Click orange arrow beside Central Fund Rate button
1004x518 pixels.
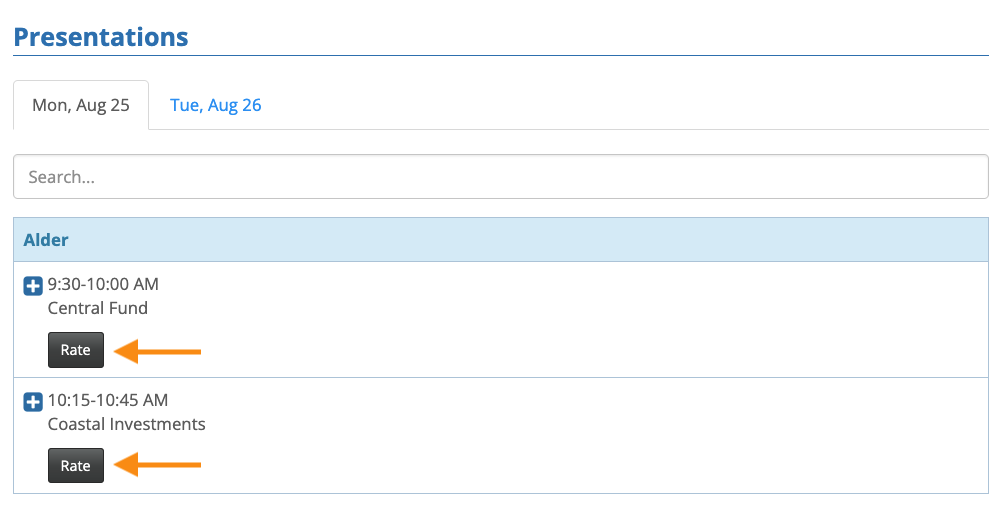pyautogui.click(x=159, y=351)
